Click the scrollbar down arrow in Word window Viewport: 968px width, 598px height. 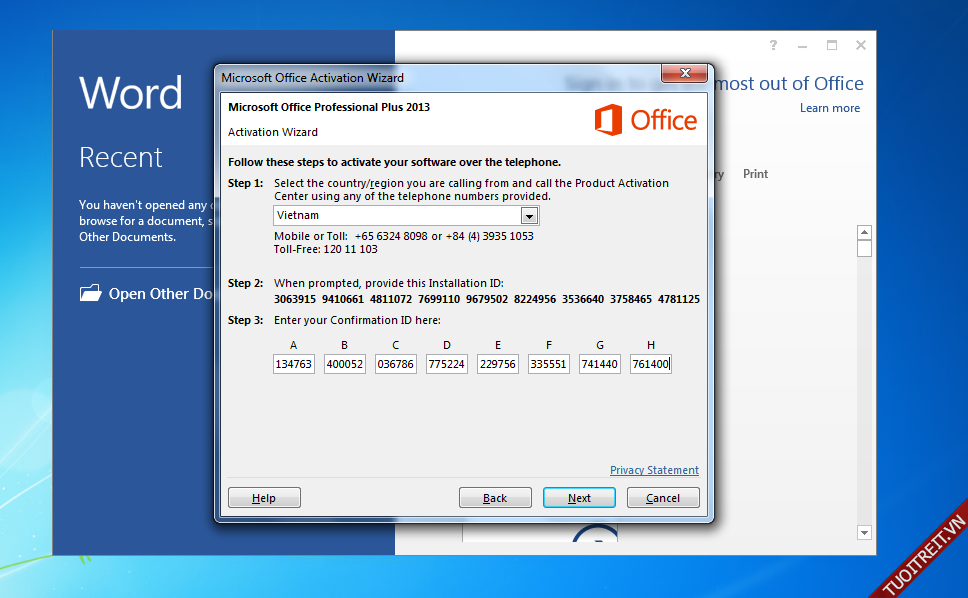pyautogui.click(x=864, y=533)
